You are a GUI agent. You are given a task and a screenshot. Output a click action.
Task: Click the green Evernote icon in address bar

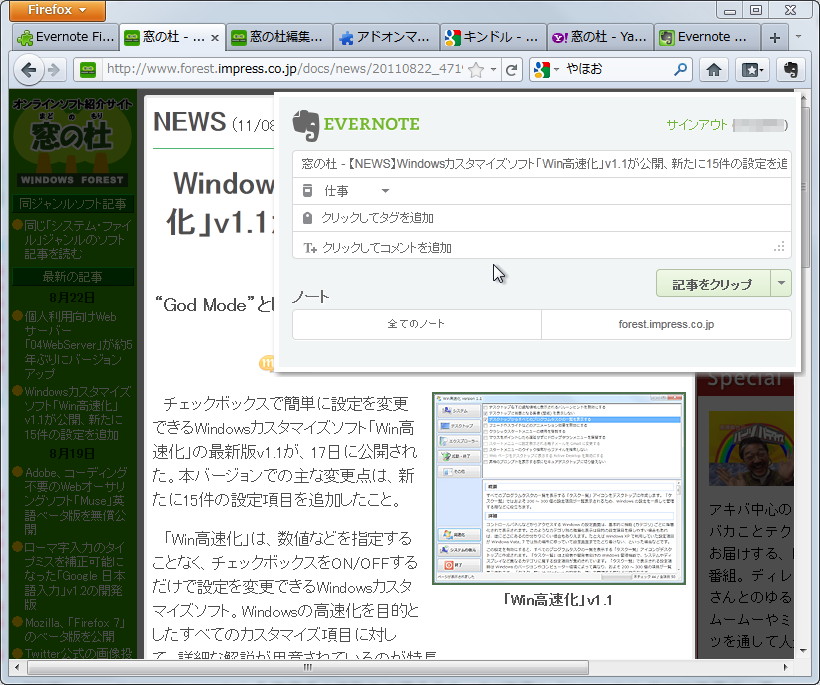click(x=90, y=70)
